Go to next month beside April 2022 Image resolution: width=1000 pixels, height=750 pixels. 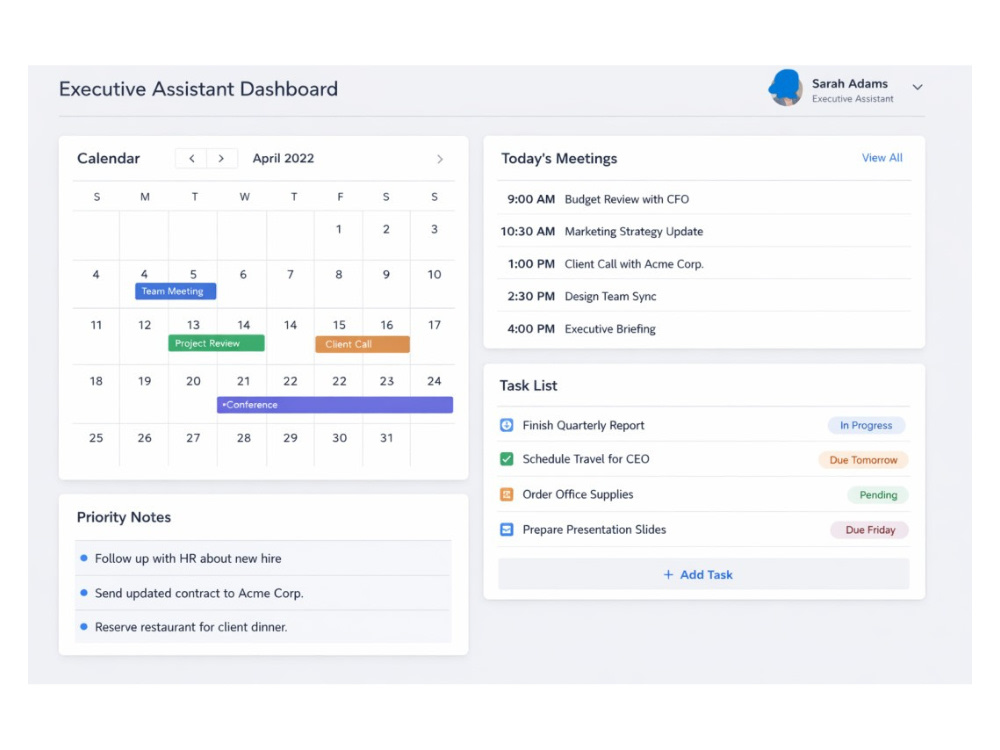point(221,158)
